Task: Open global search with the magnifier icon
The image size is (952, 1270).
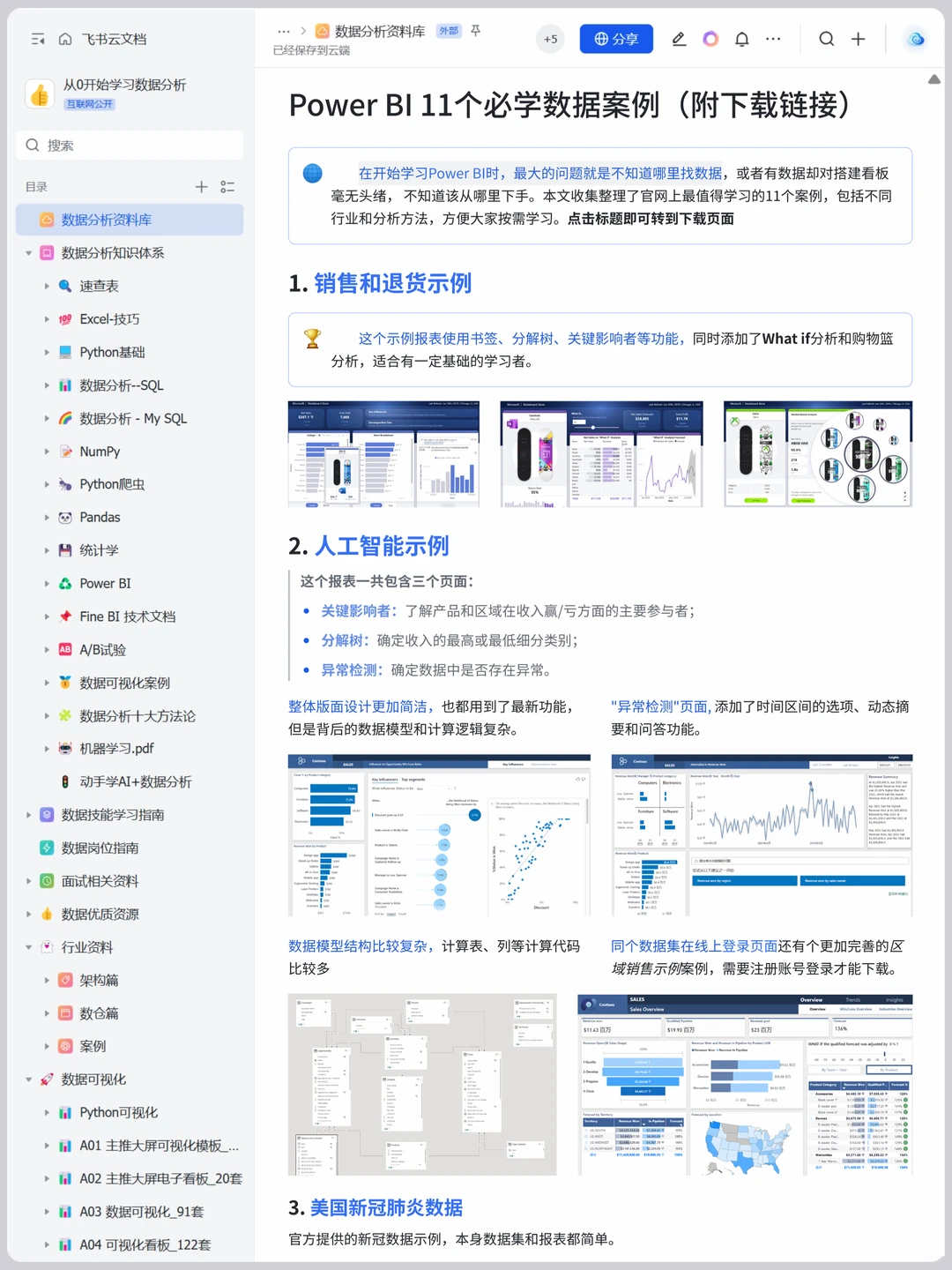Action: pyautogui.click(x=826, y=39)
